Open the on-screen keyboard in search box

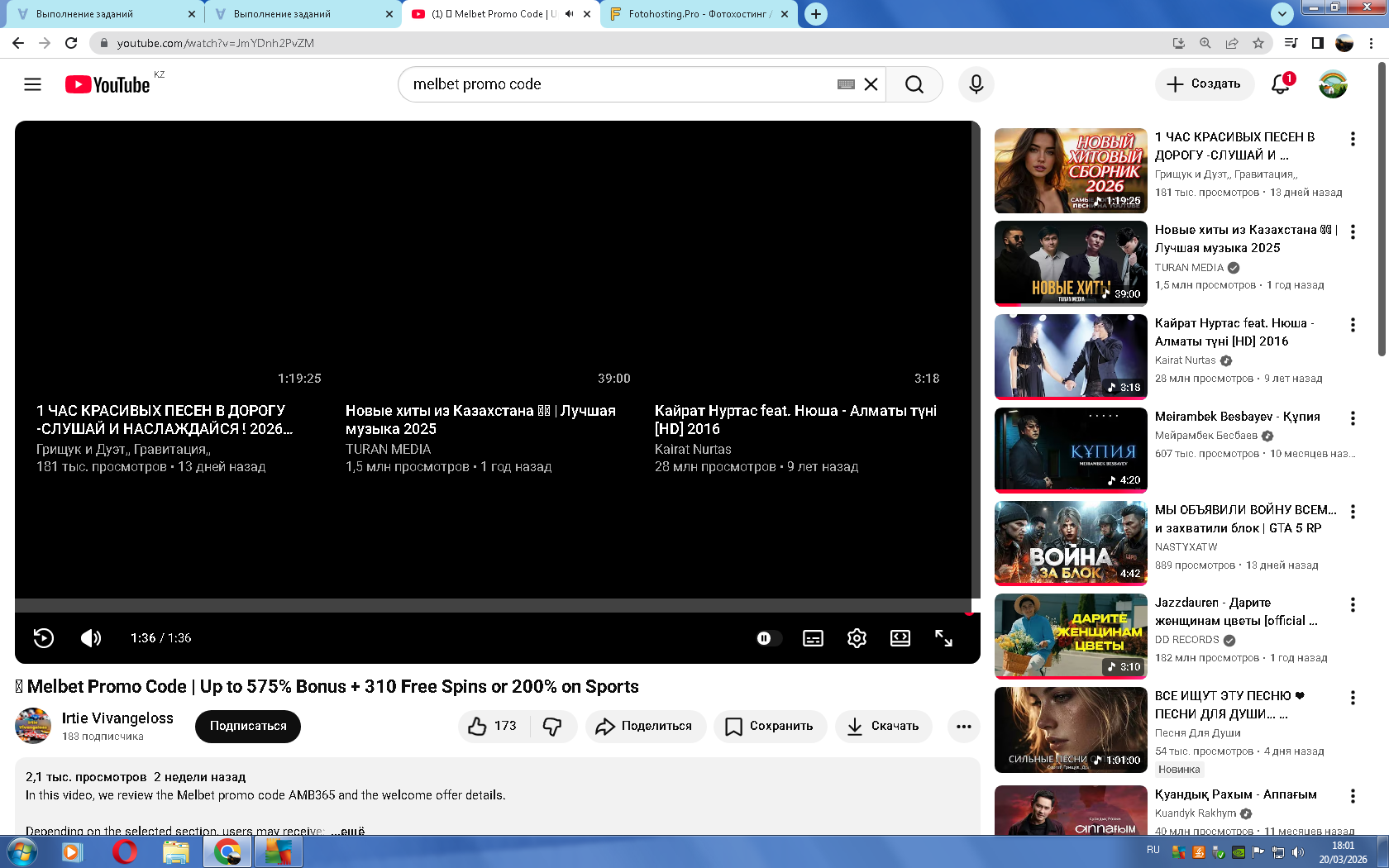[846, 84]
